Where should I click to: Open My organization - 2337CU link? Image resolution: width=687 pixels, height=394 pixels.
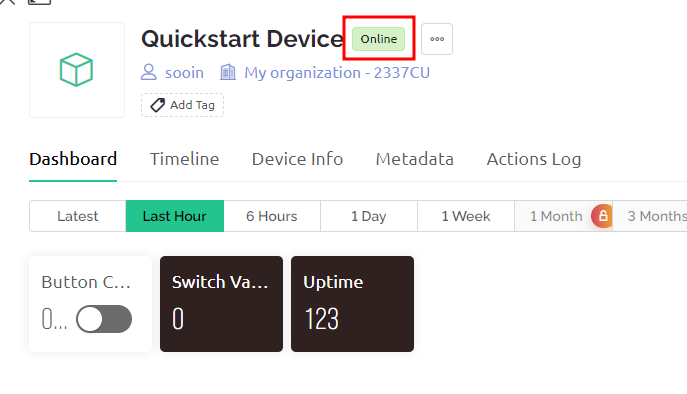pos(337,73)
